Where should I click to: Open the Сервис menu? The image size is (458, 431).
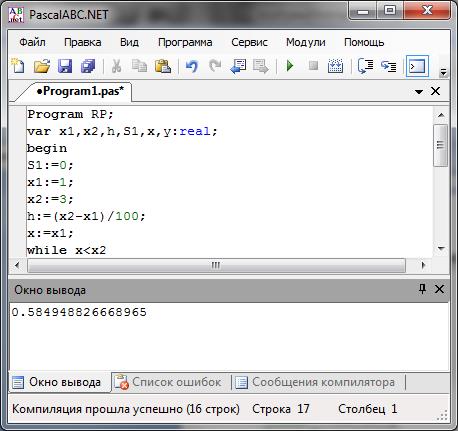coord(249,42)
